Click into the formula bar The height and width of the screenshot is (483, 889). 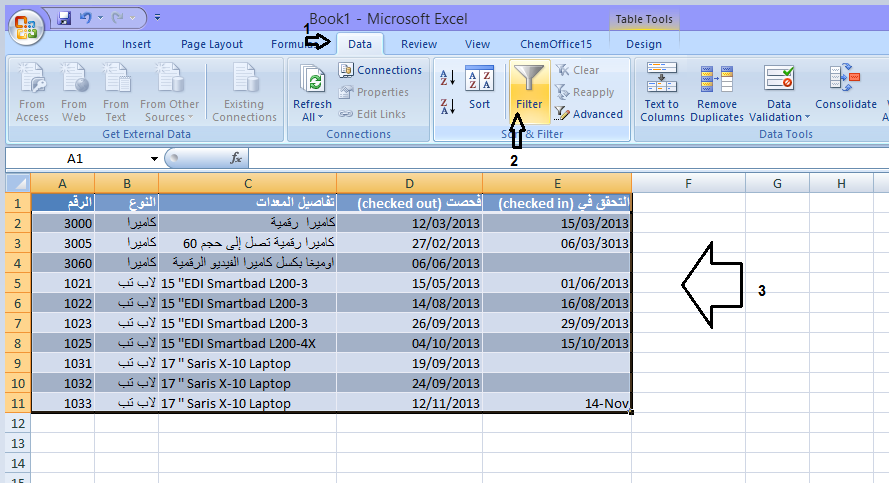coord(567,158)
